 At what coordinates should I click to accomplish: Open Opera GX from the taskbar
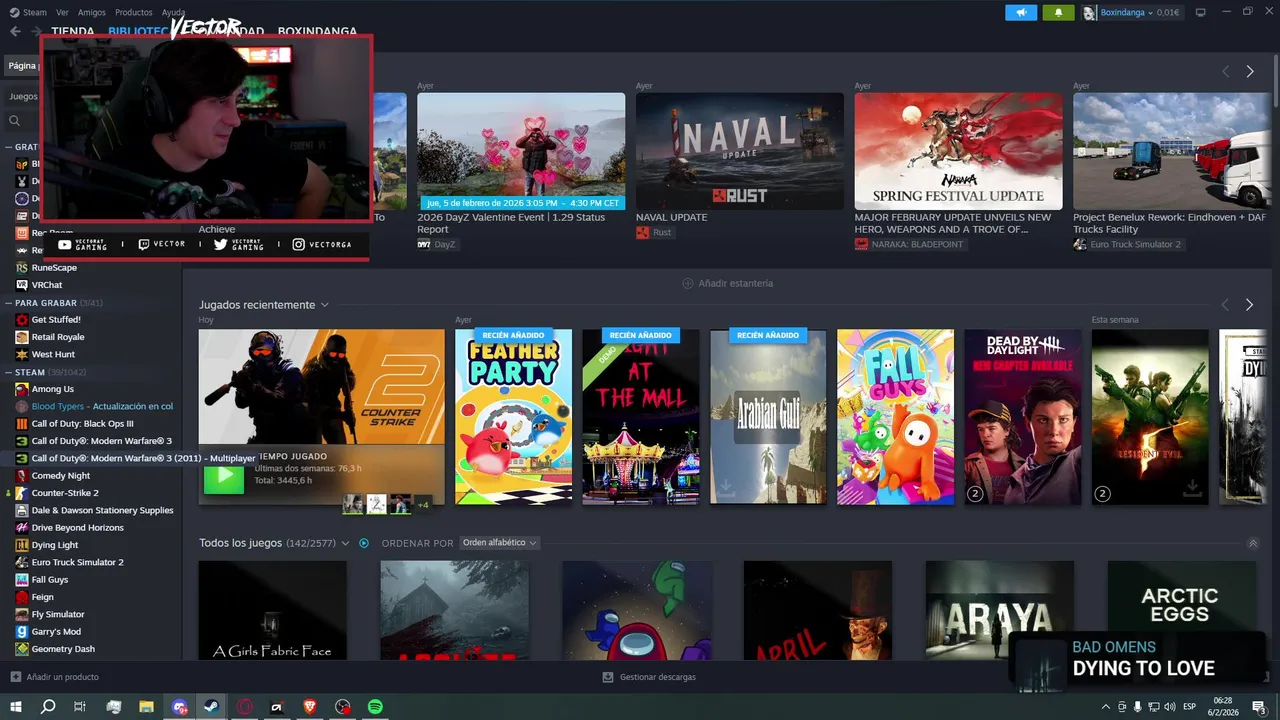245,707
